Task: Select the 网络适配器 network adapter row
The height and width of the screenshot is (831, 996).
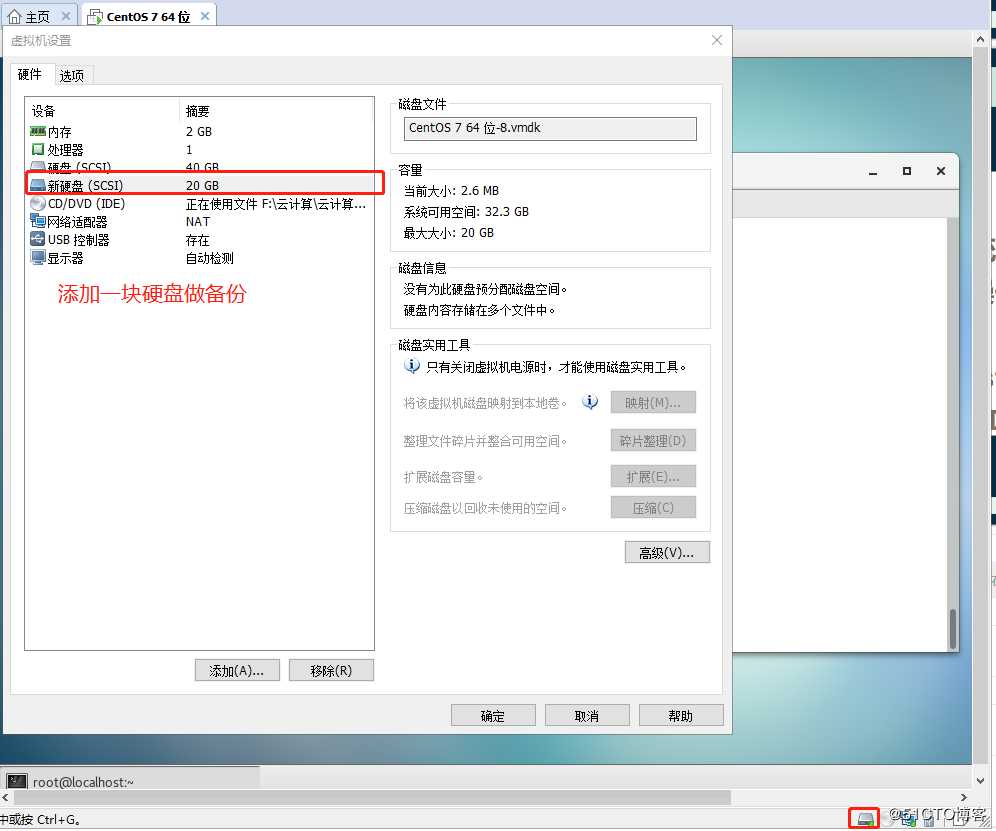Action: (x=199, y=222)
